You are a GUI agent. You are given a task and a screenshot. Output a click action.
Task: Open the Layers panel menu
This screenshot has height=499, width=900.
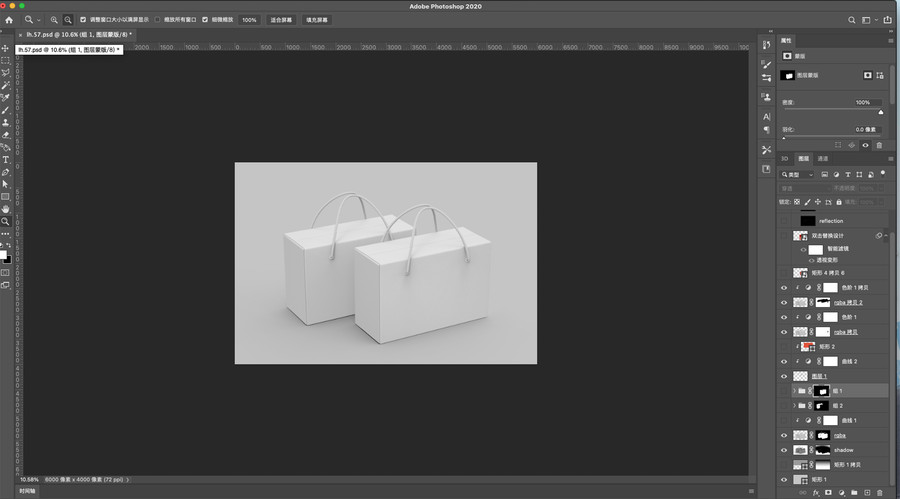891,159
